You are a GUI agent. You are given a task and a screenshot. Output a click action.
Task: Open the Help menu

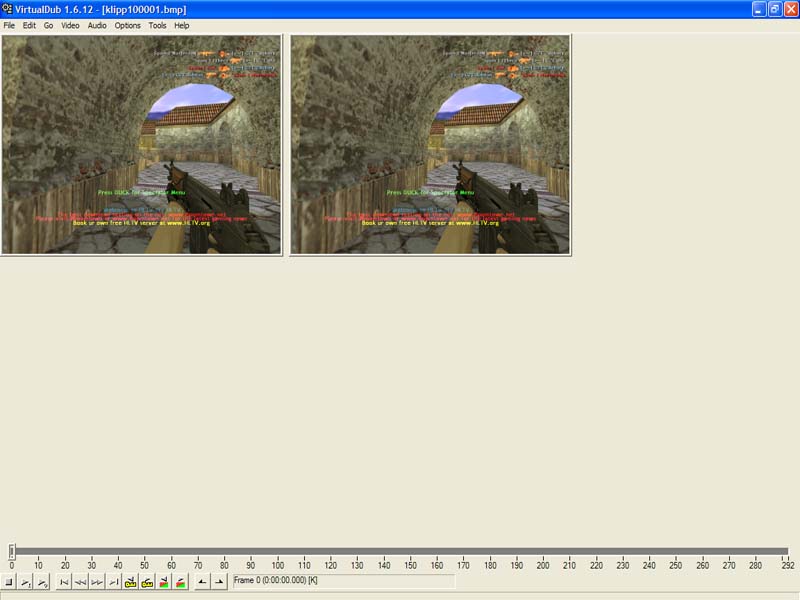point(182,26)
